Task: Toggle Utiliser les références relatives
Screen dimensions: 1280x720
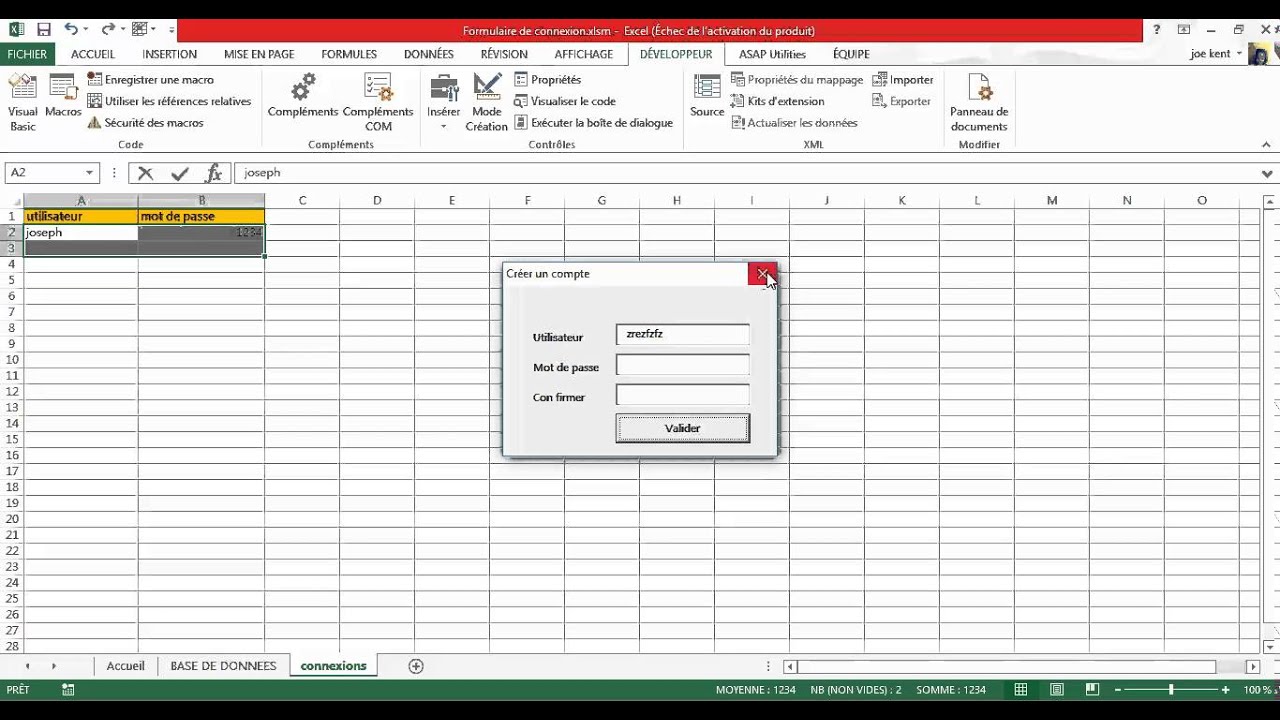Action: (x=169, y=101)
